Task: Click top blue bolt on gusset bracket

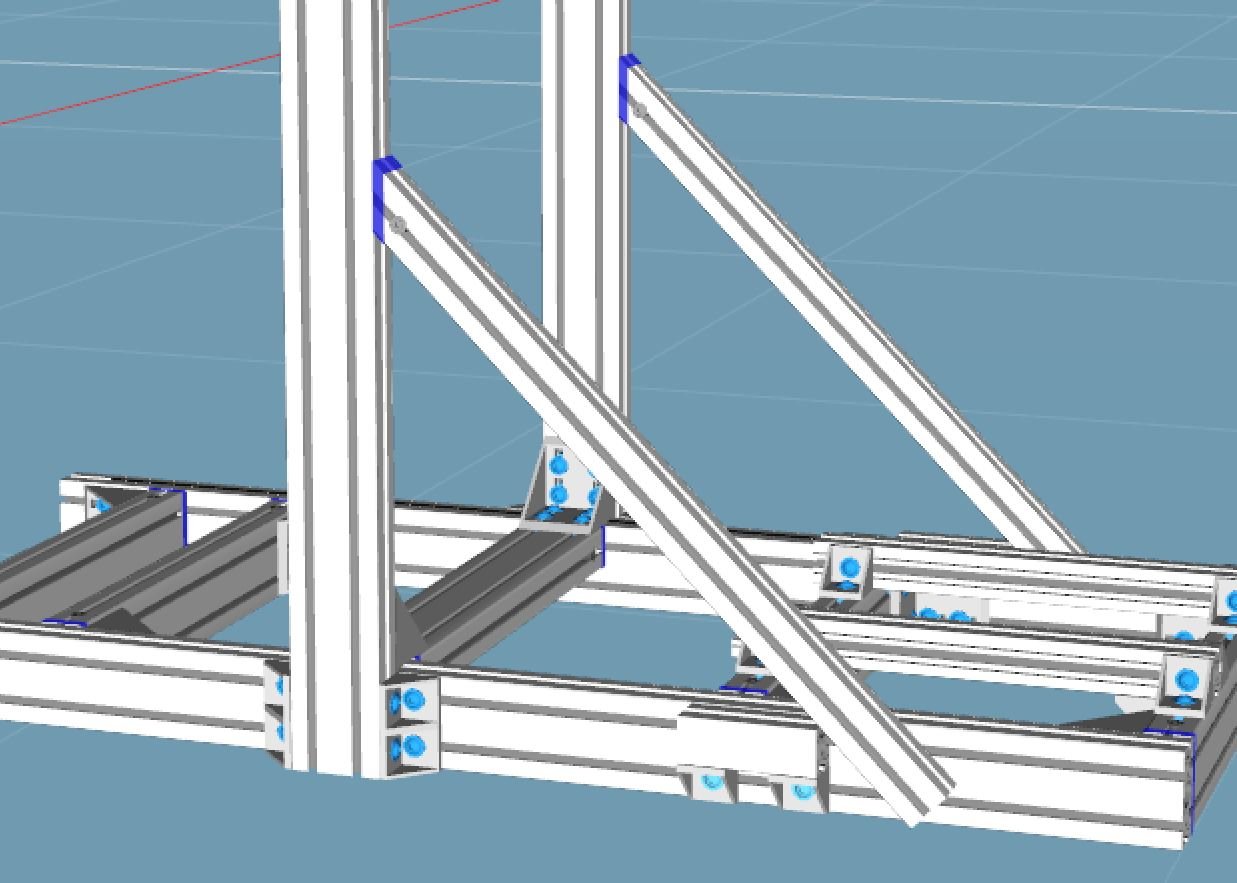Action: point(559,465)
